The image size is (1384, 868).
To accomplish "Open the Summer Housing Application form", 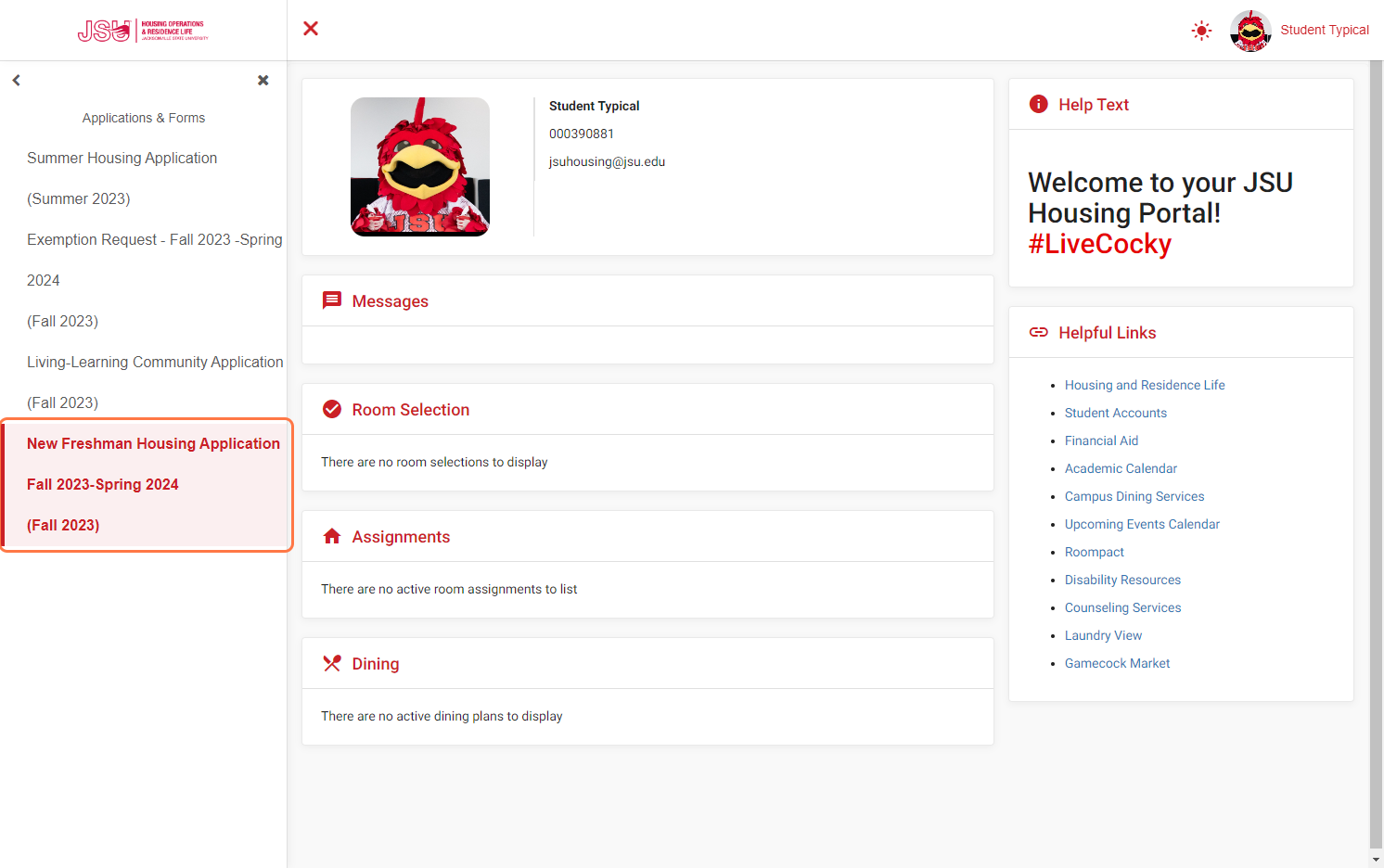I will (x=143, y=178).
